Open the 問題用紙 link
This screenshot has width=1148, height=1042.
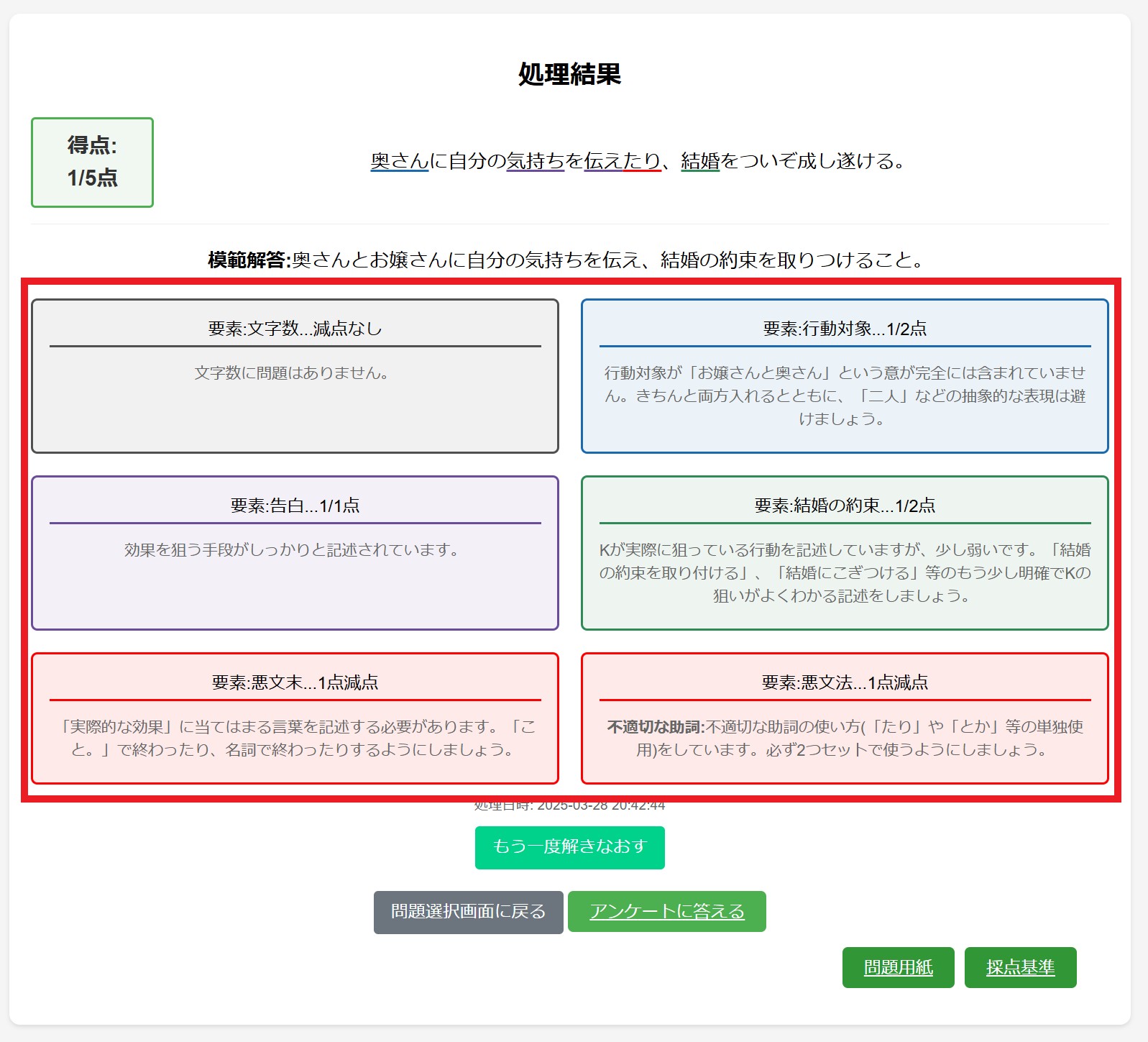[898, 967]
